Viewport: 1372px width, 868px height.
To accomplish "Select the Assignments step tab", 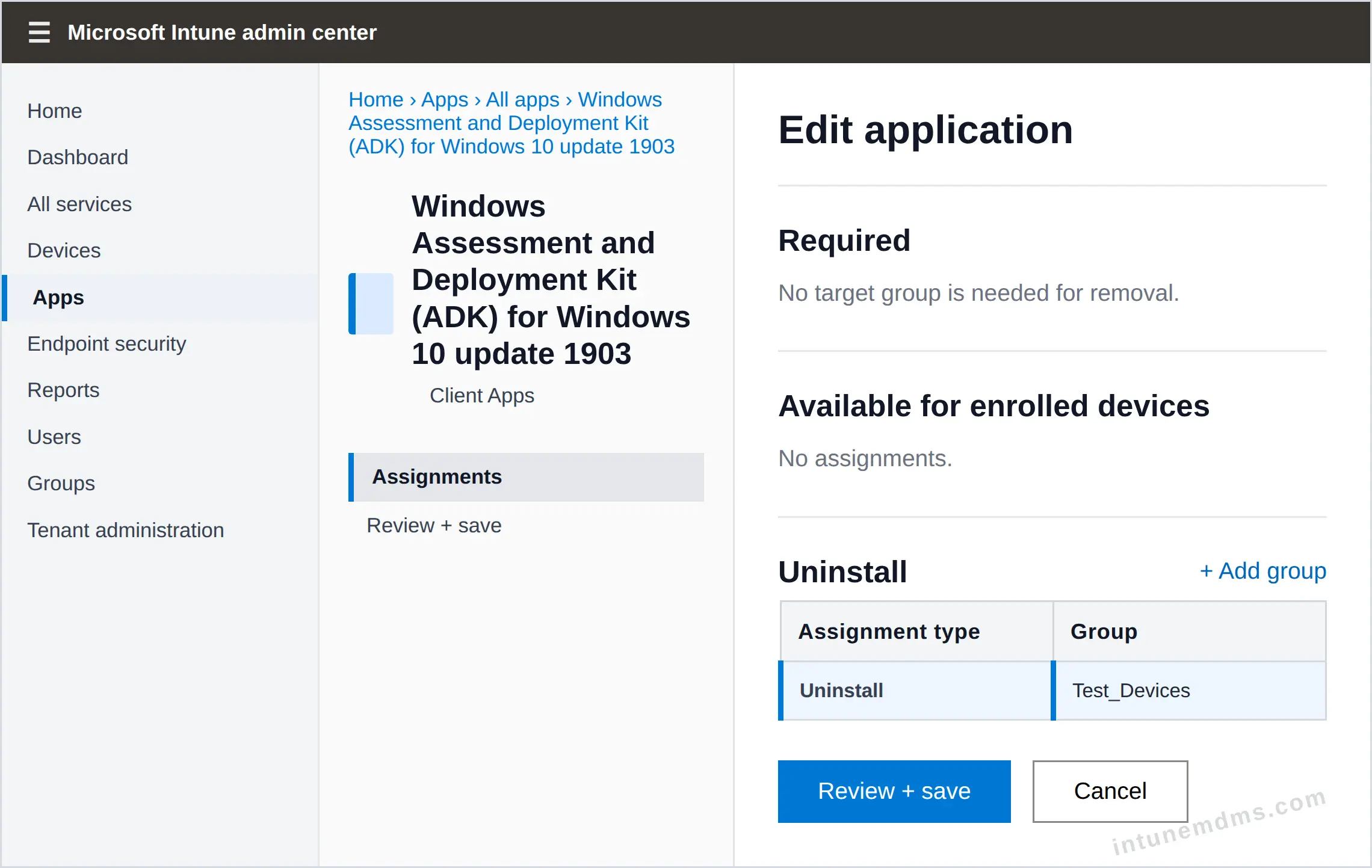I will point(527,477).
